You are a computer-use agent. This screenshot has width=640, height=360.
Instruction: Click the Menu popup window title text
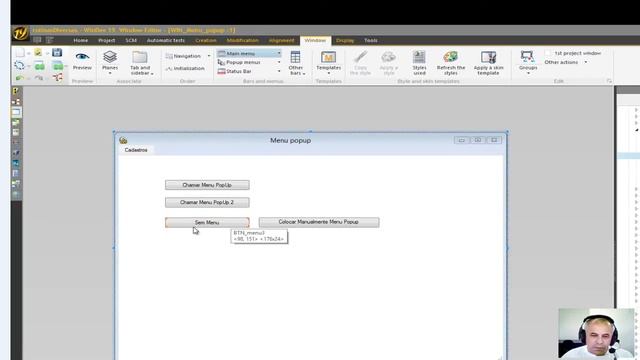coord(291,140)
